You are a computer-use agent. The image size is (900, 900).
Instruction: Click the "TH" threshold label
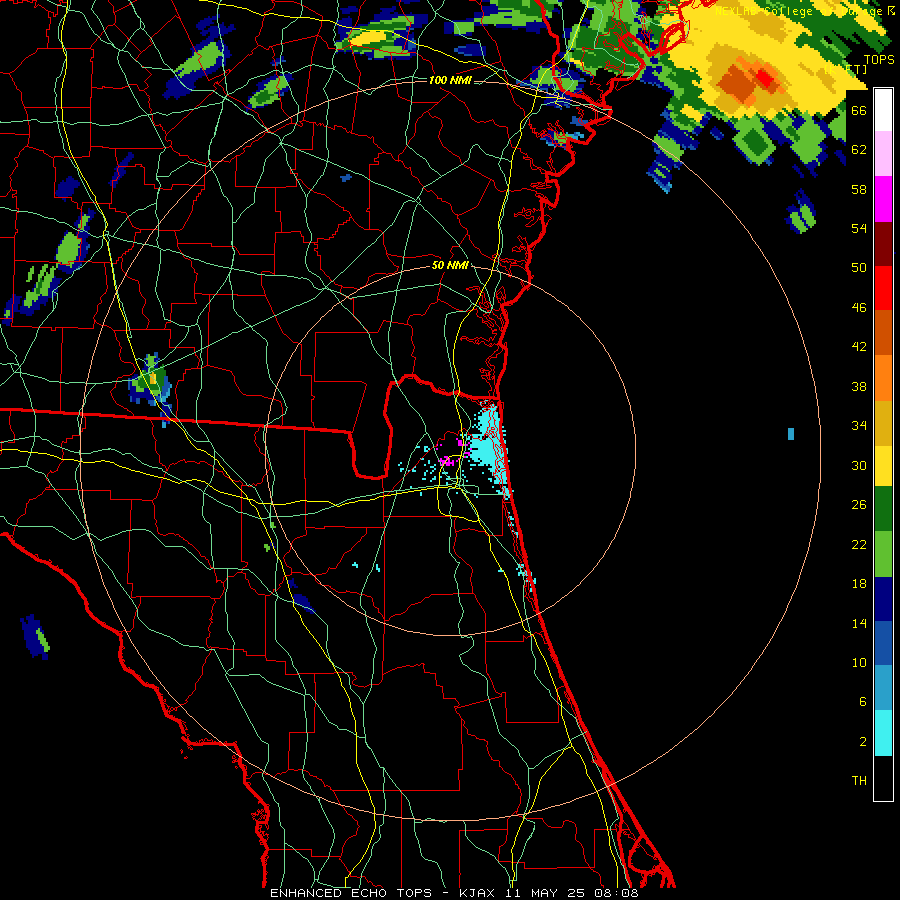pos(859,781)
